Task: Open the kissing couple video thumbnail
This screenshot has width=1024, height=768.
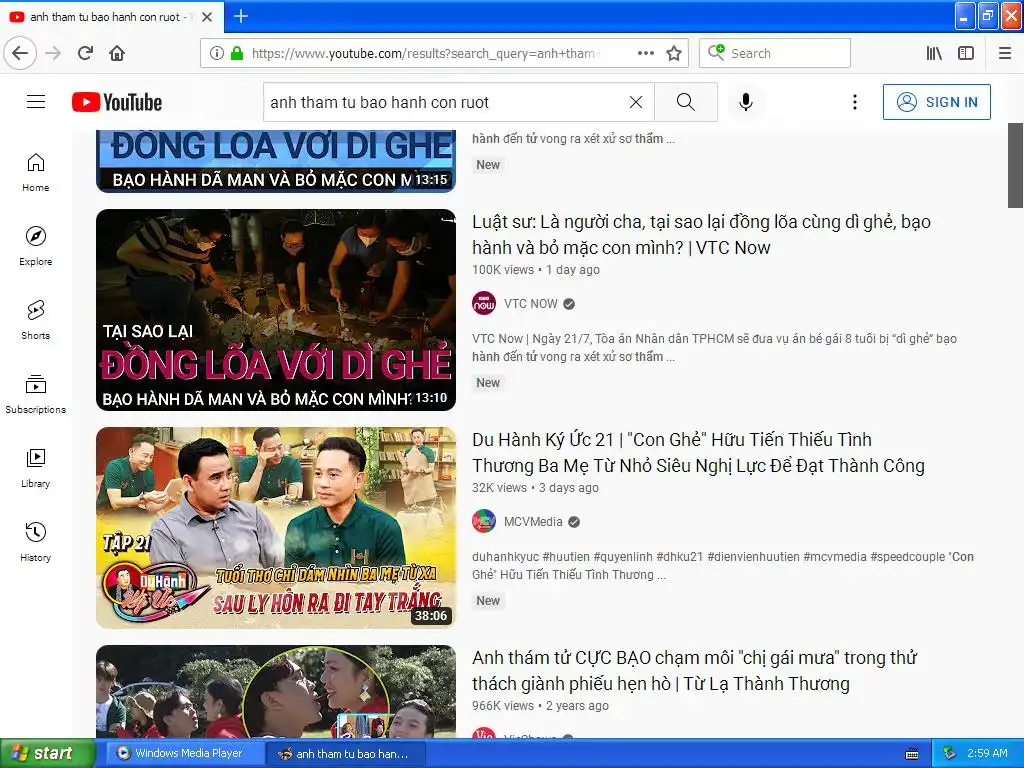Action: tap(276, 692)
